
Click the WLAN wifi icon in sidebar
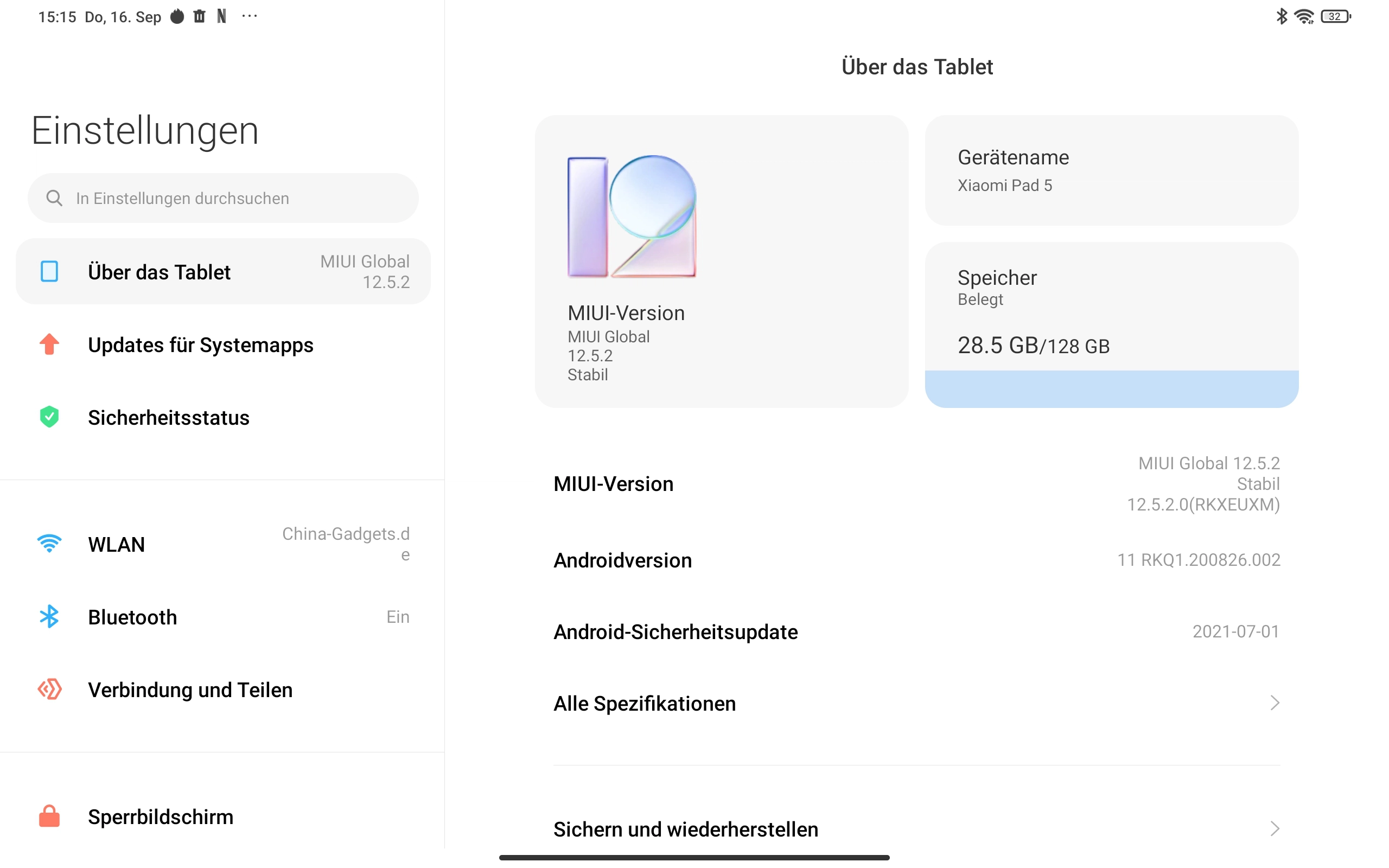(49, 543)
